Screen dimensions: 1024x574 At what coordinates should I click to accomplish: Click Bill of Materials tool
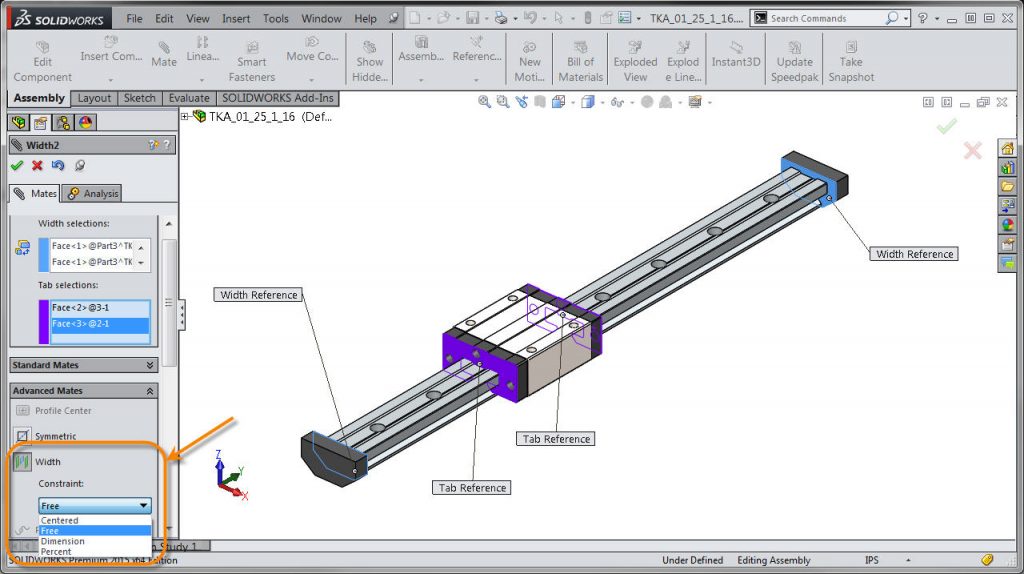coord(581,61)
